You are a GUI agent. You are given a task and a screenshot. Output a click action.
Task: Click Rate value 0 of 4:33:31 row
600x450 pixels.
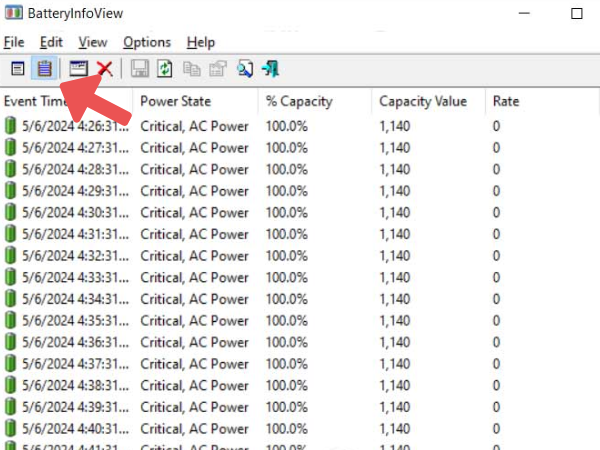click(496, 277)
